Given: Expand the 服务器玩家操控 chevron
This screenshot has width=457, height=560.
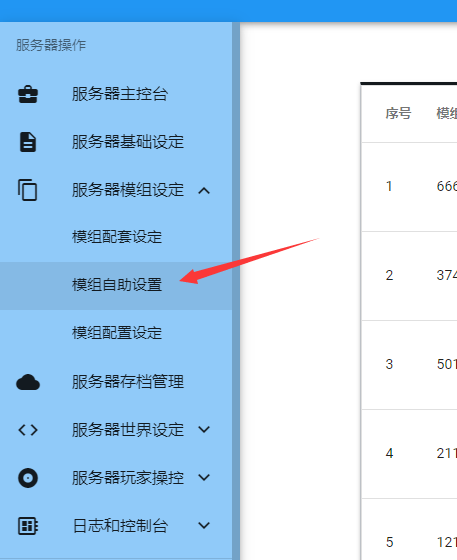Looking at the screenshot, I should (204, 477).
